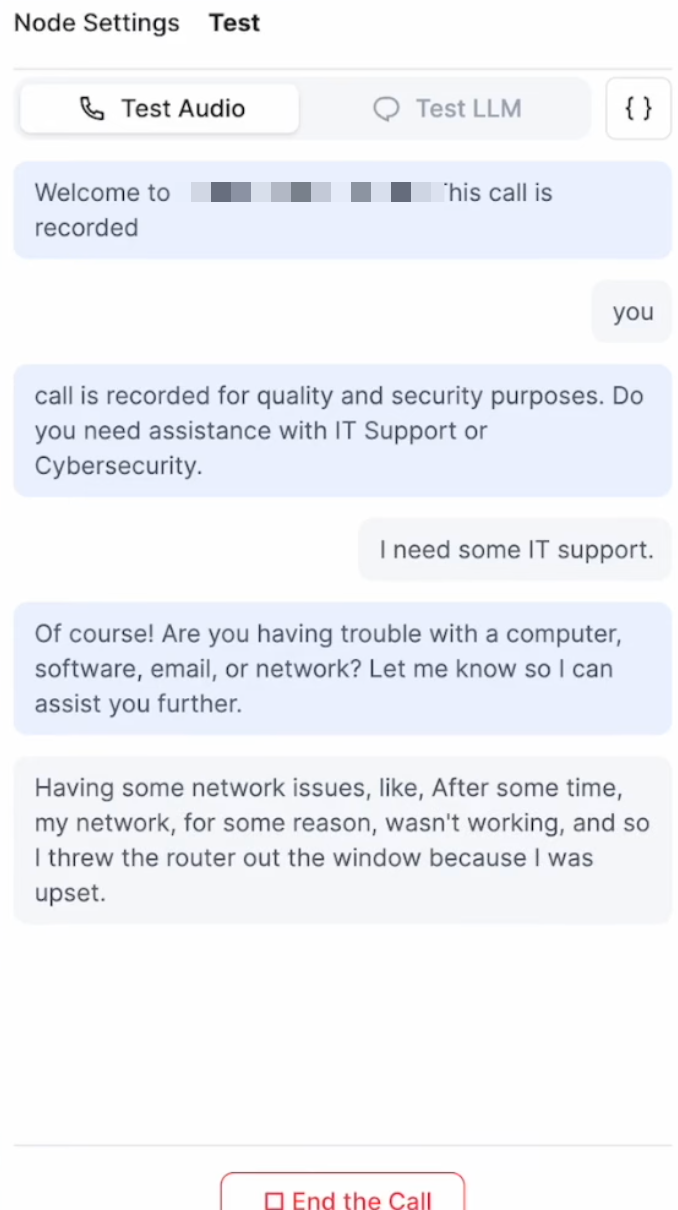Click the short 'you' user message bubble
678x1210 pixels.
632,312
